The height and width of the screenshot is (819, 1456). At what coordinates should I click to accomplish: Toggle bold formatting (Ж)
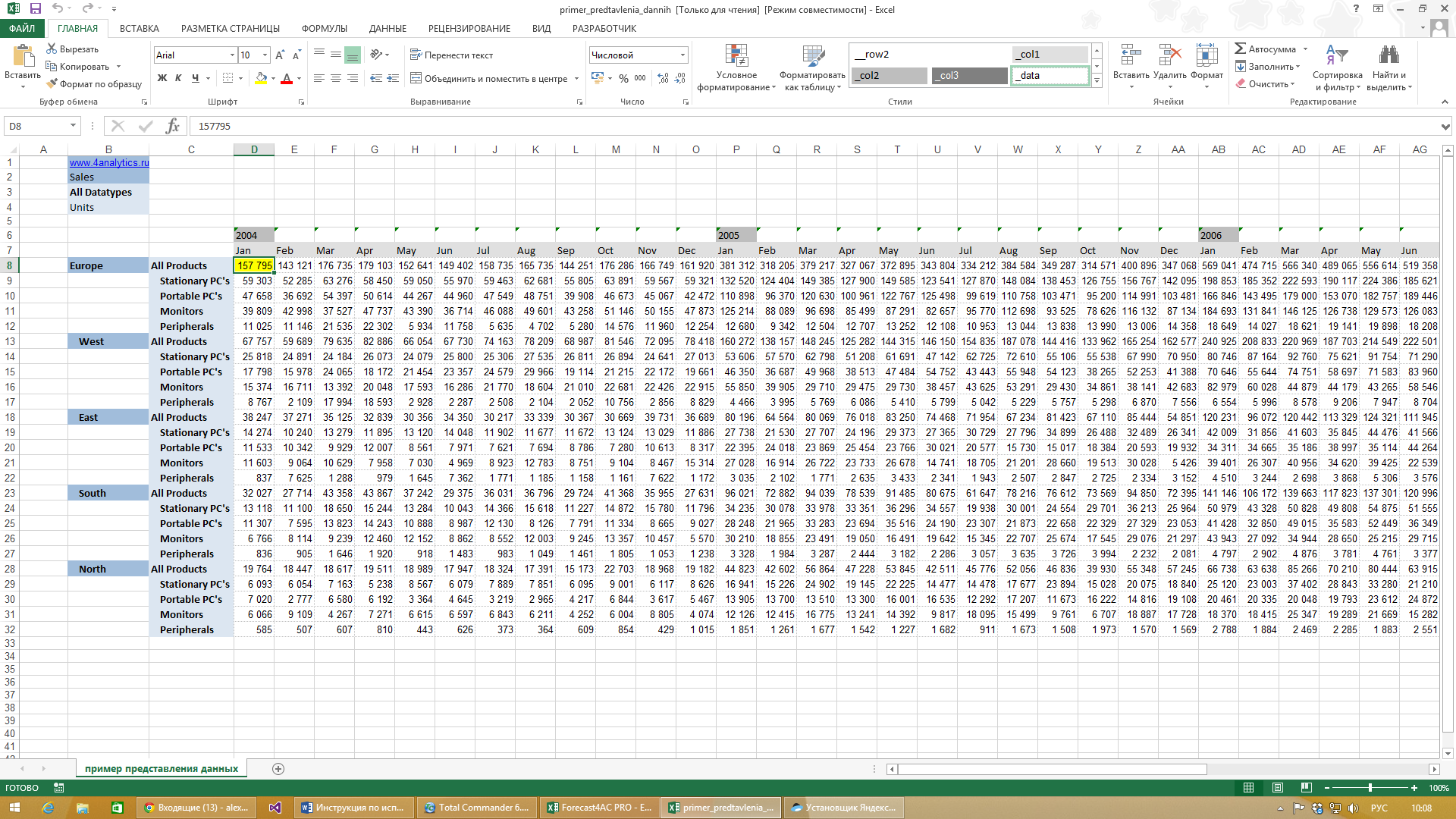coord(162,78)
